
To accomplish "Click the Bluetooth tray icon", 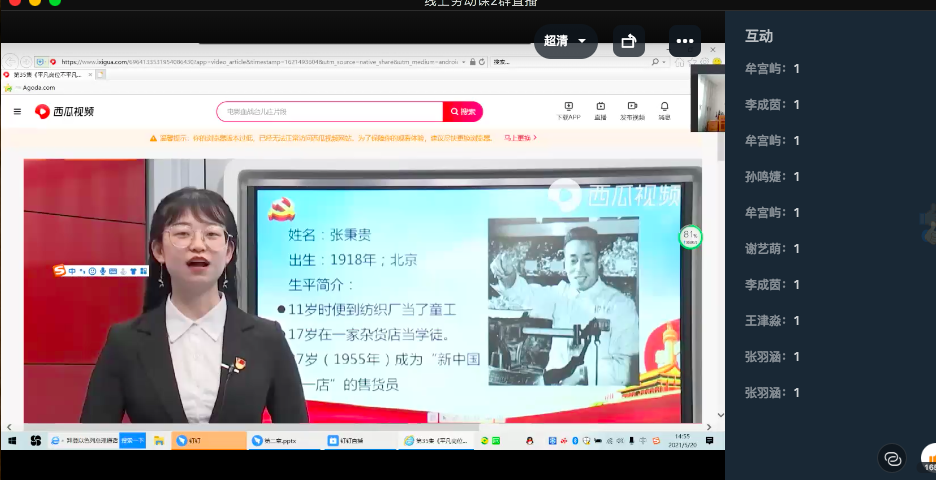I will click(x=575, y=441).
